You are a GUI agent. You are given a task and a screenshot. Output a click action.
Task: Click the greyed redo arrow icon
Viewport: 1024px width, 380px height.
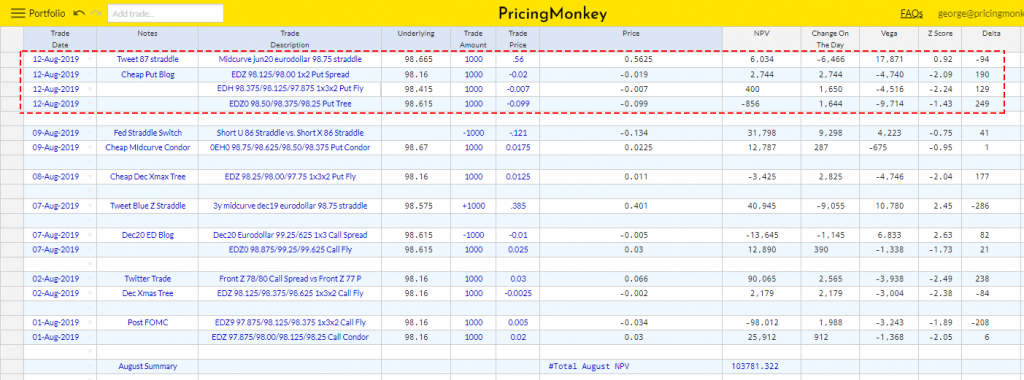click(96, 13)
